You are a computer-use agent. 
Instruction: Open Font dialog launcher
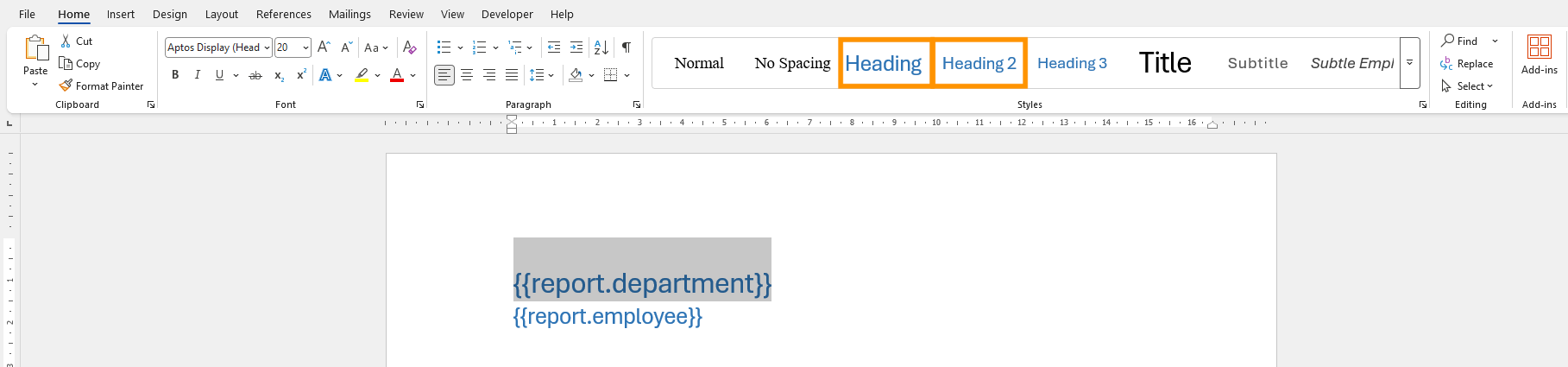point(420,104)
